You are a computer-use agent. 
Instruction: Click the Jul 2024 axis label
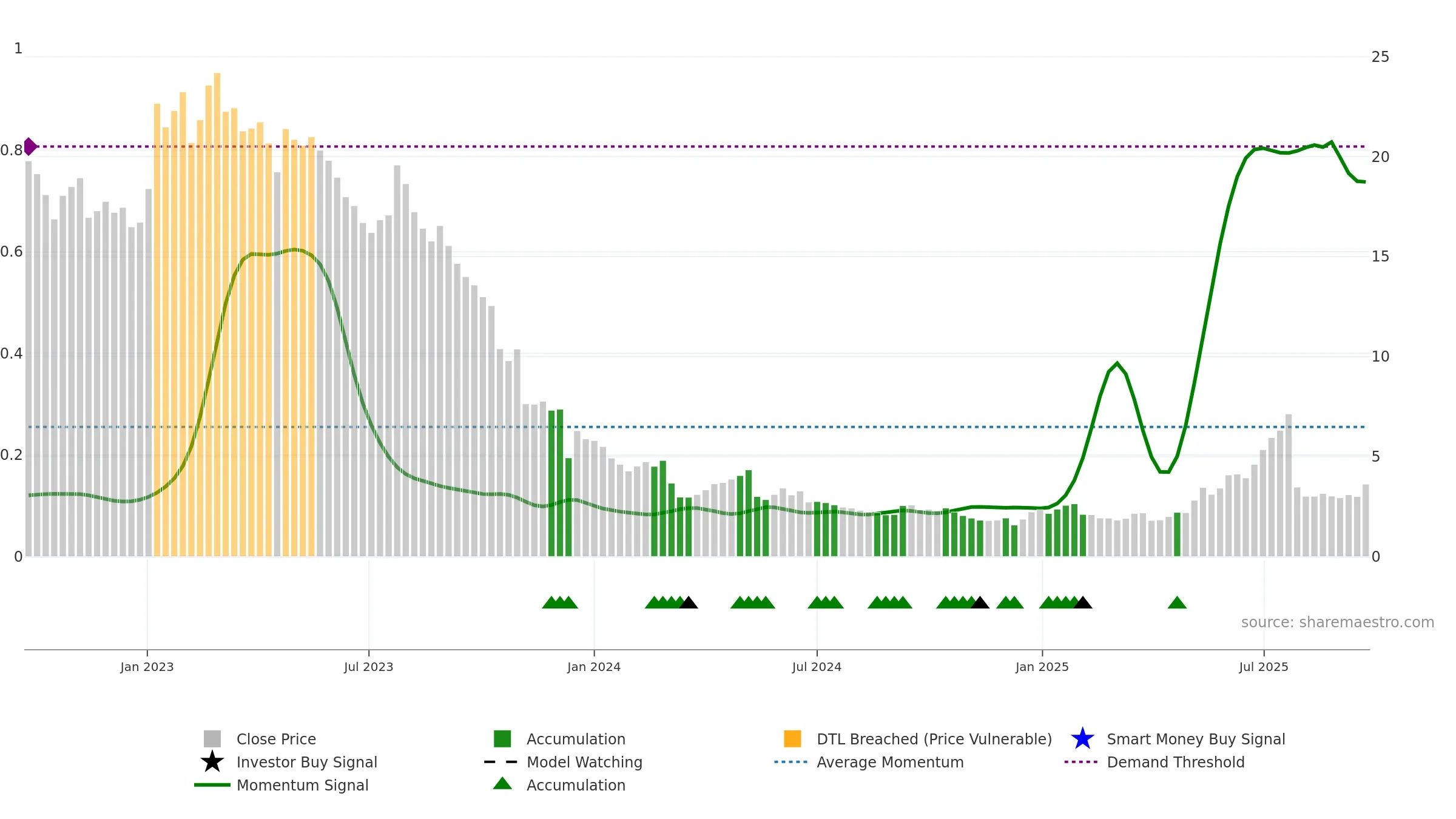point(817,667)
